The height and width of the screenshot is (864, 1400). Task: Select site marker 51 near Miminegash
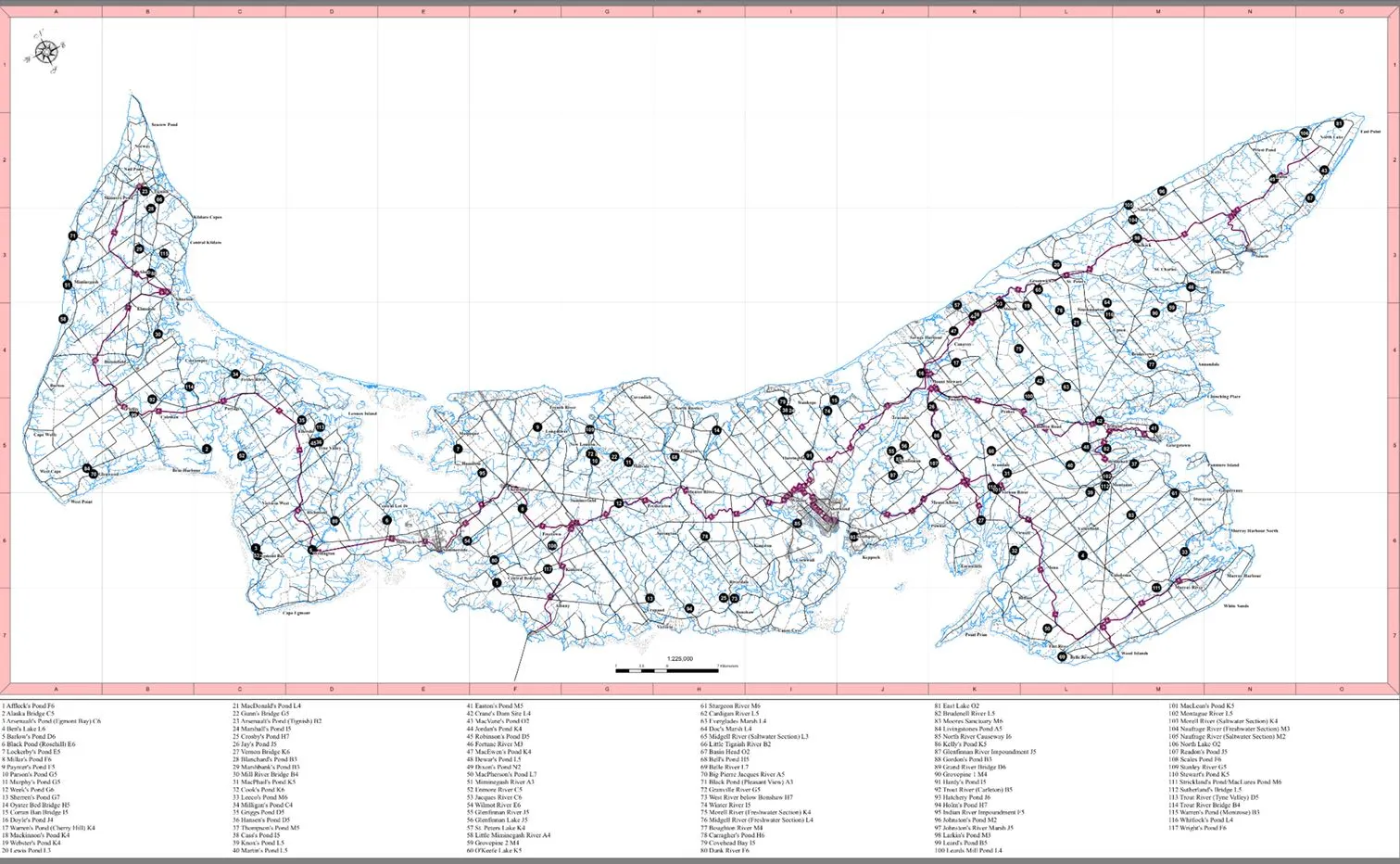[67, 285]
